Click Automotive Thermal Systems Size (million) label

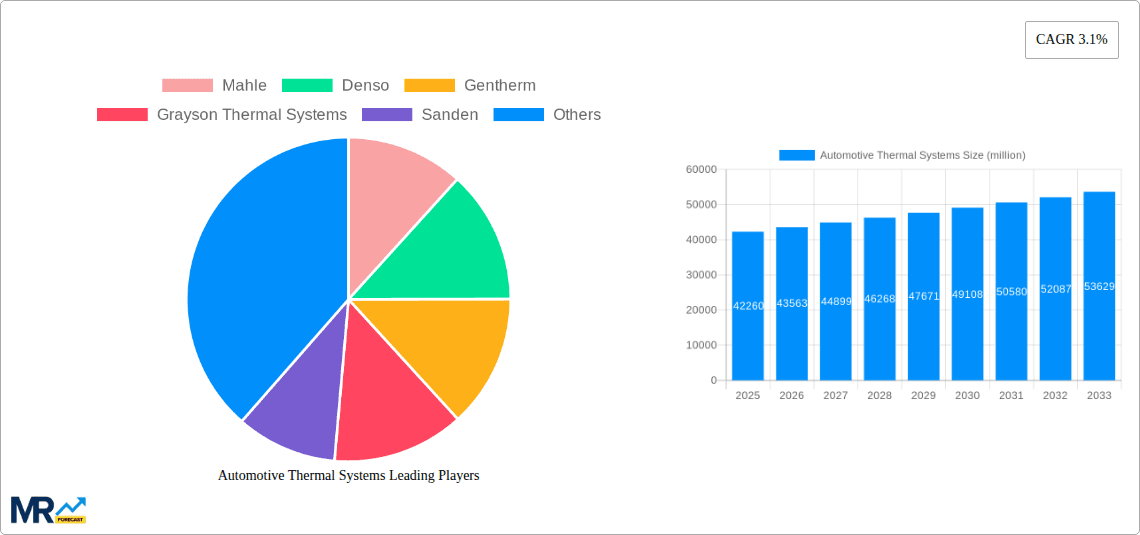point(923,155)
